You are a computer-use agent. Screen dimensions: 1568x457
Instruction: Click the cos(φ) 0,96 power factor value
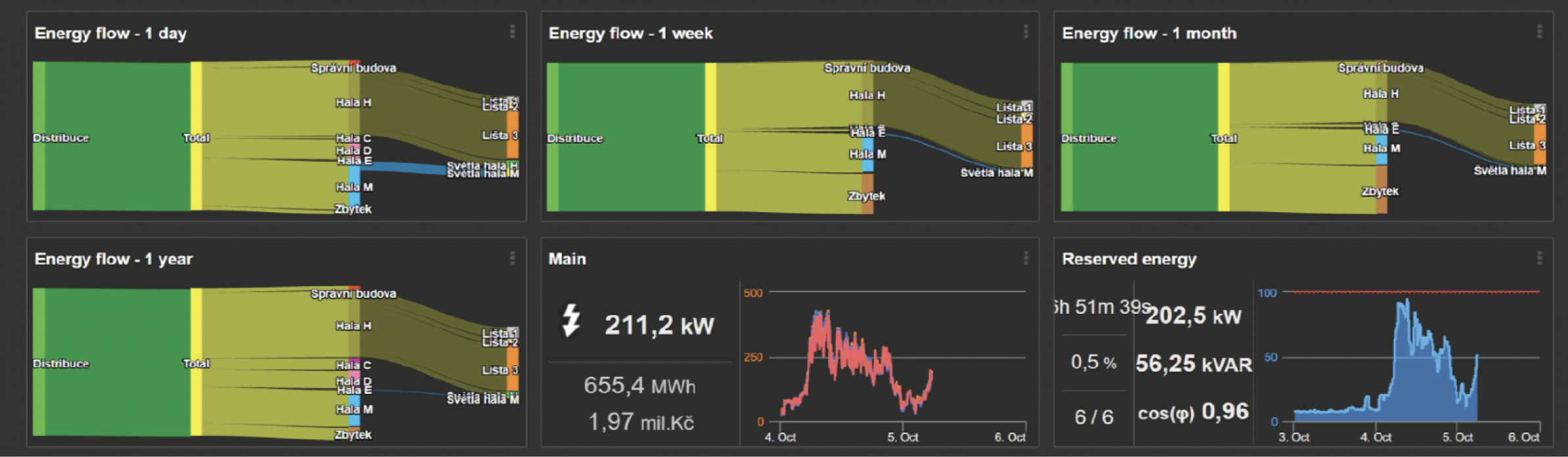[1193, 412]
